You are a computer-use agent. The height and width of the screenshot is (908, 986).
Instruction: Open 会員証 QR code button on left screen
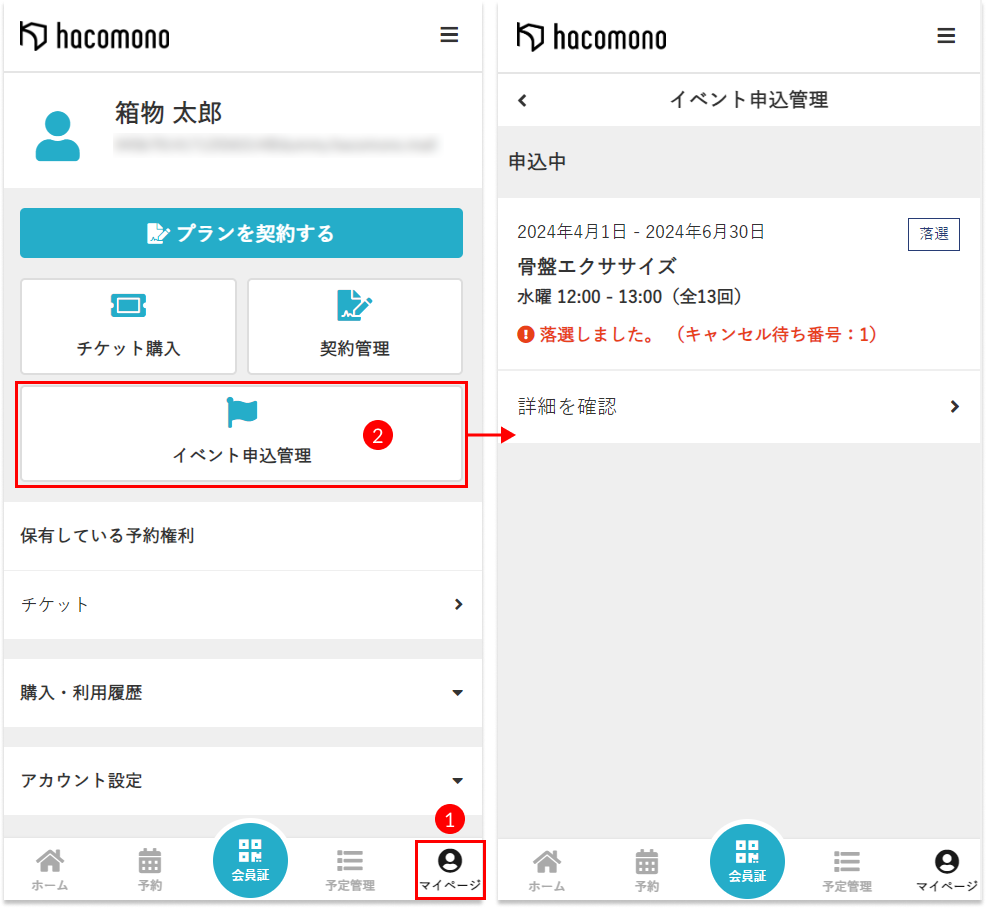pyautogui.click(x=250, y=859)
